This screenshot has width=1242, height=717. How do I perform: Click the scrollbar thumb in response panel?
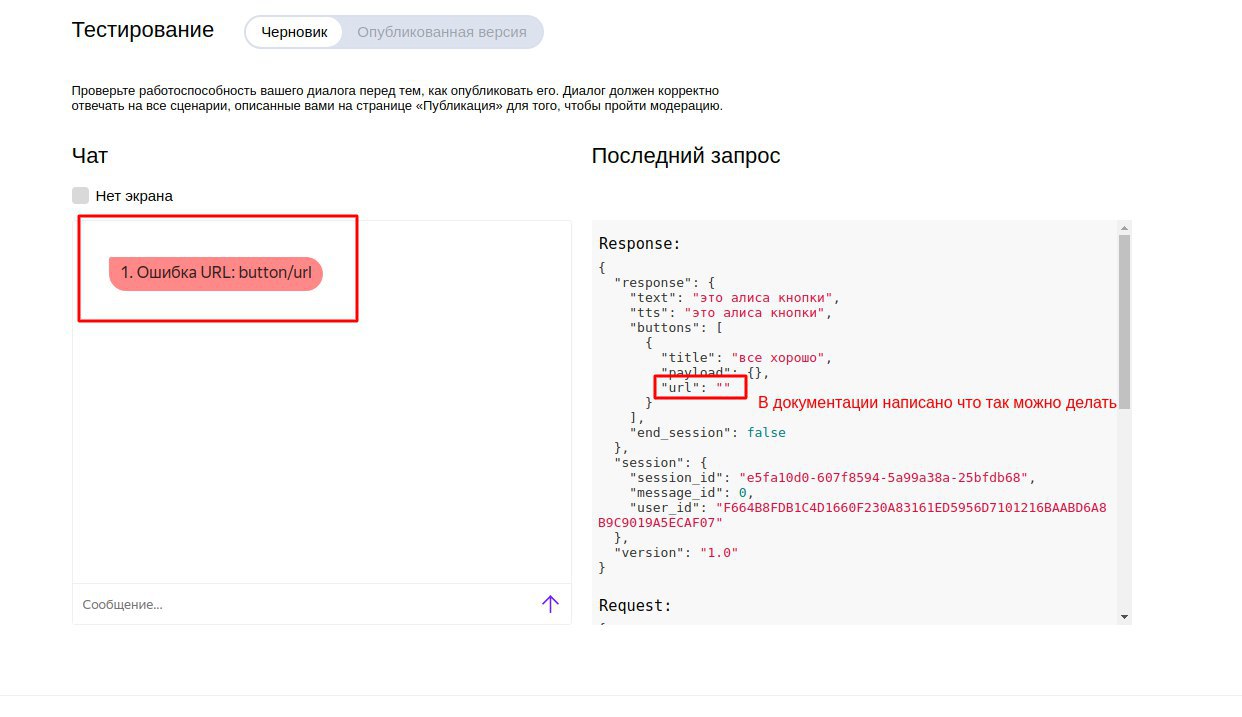pyautogui.click(x=1124, y=321)
